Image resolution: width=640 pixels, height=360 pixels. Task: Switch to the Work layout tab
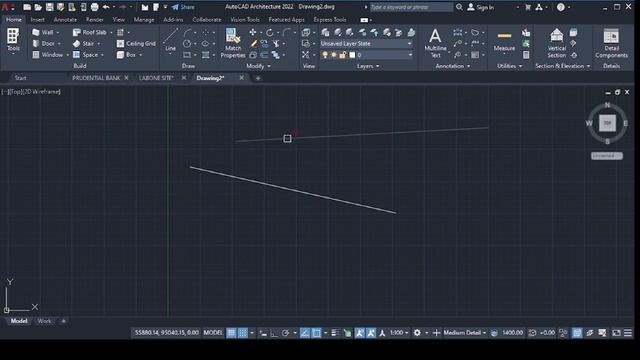(x=44, y=321)
